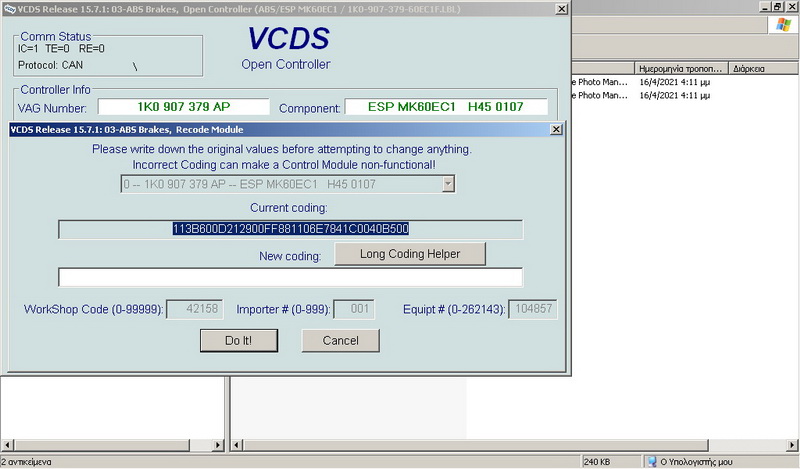Restore down the background Explorer window

click(x=777, y=7)
